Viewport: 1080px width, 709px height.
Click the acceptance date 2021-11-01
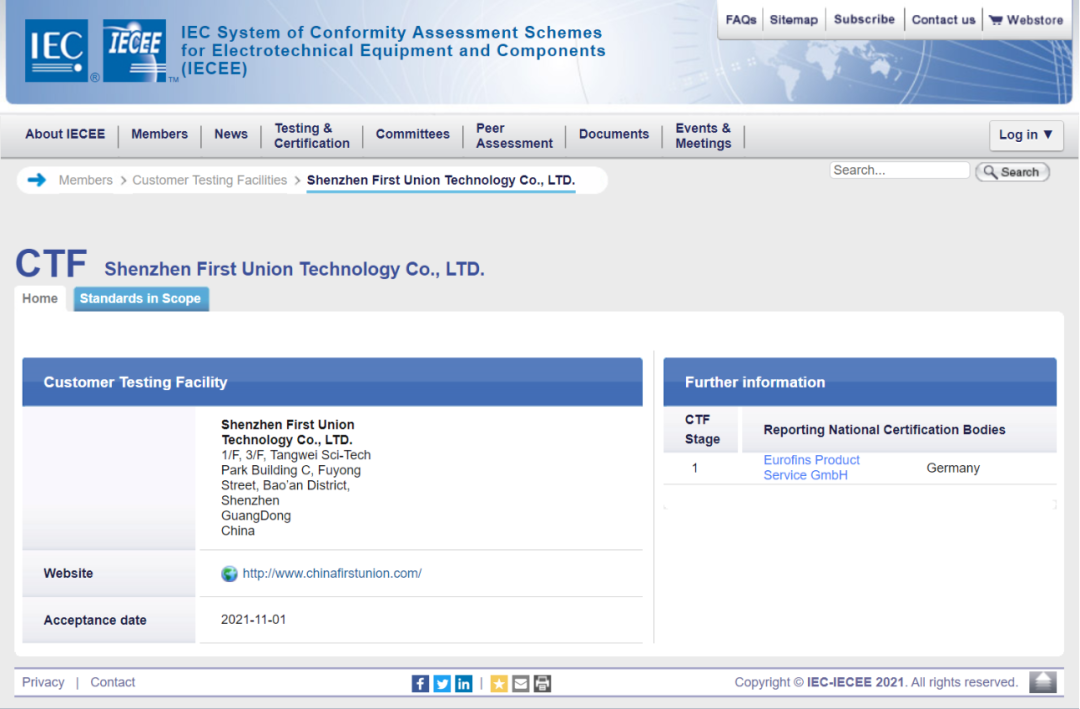pyautogui.click(x=253, y=619)
